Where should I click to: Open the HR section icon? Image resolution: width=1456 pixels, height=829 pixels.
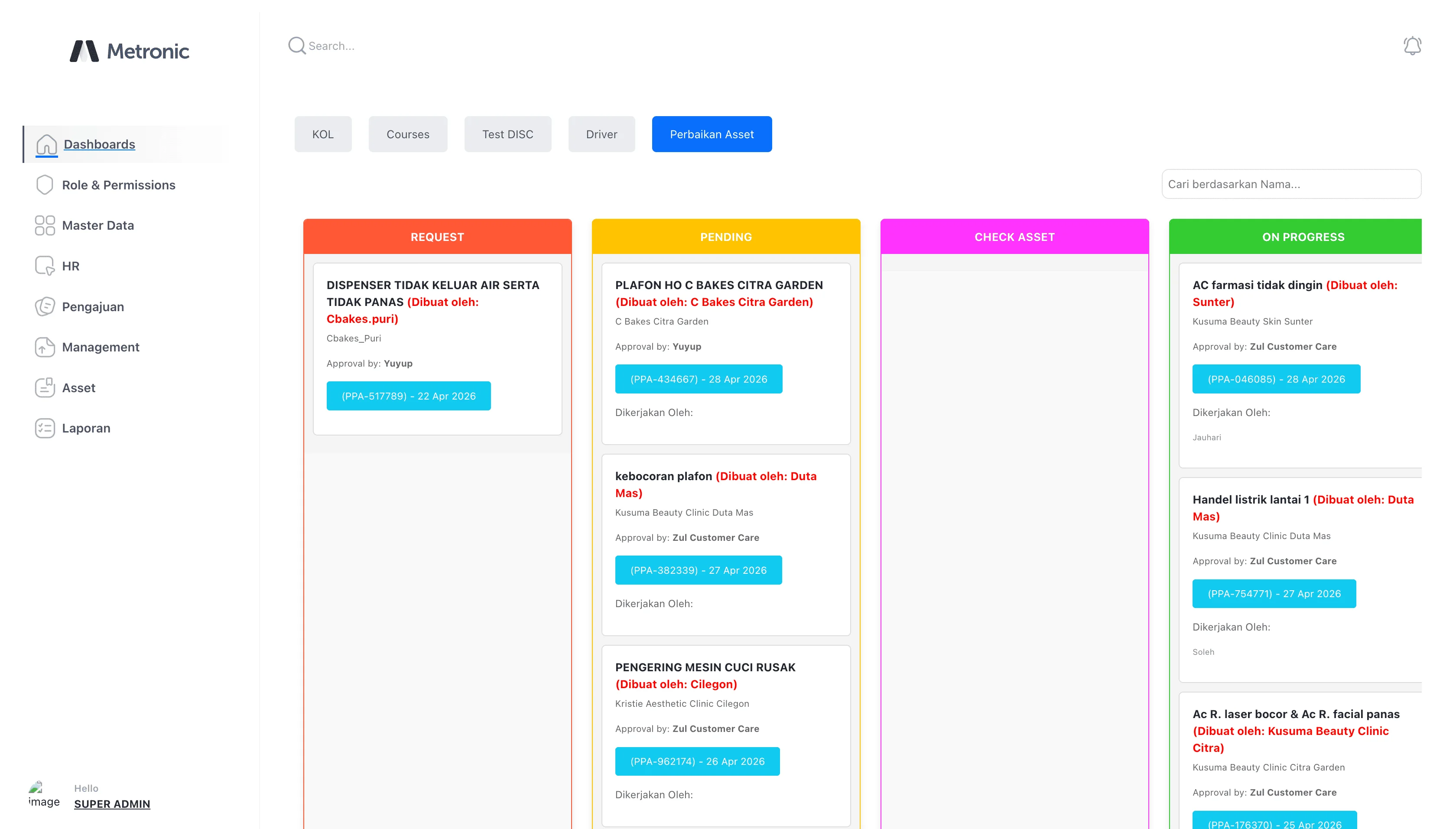[x=44, y=265]
